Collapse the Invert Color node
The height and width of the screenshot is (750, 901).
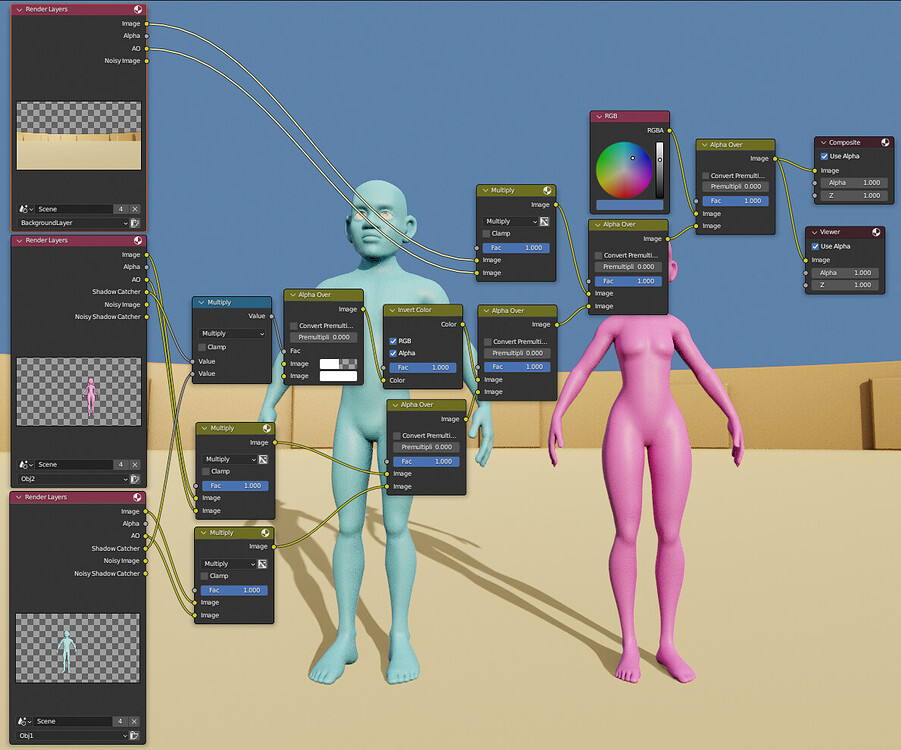click(392, 310)
